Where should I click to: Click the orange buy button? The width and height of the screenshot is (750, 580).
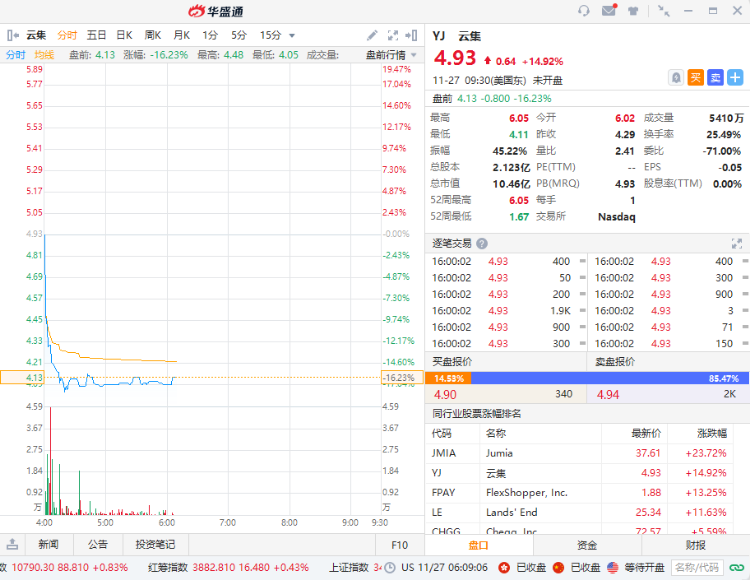695,77
